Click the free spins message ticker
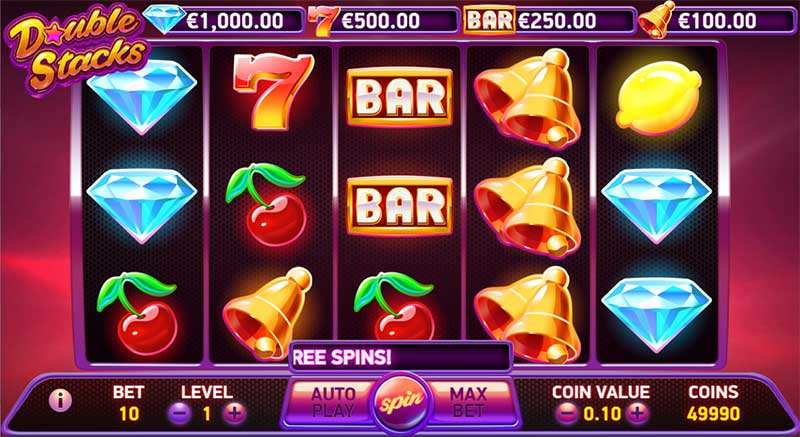Screen dimensions: 800x437 pyautogui.click(x=401, y=357)
